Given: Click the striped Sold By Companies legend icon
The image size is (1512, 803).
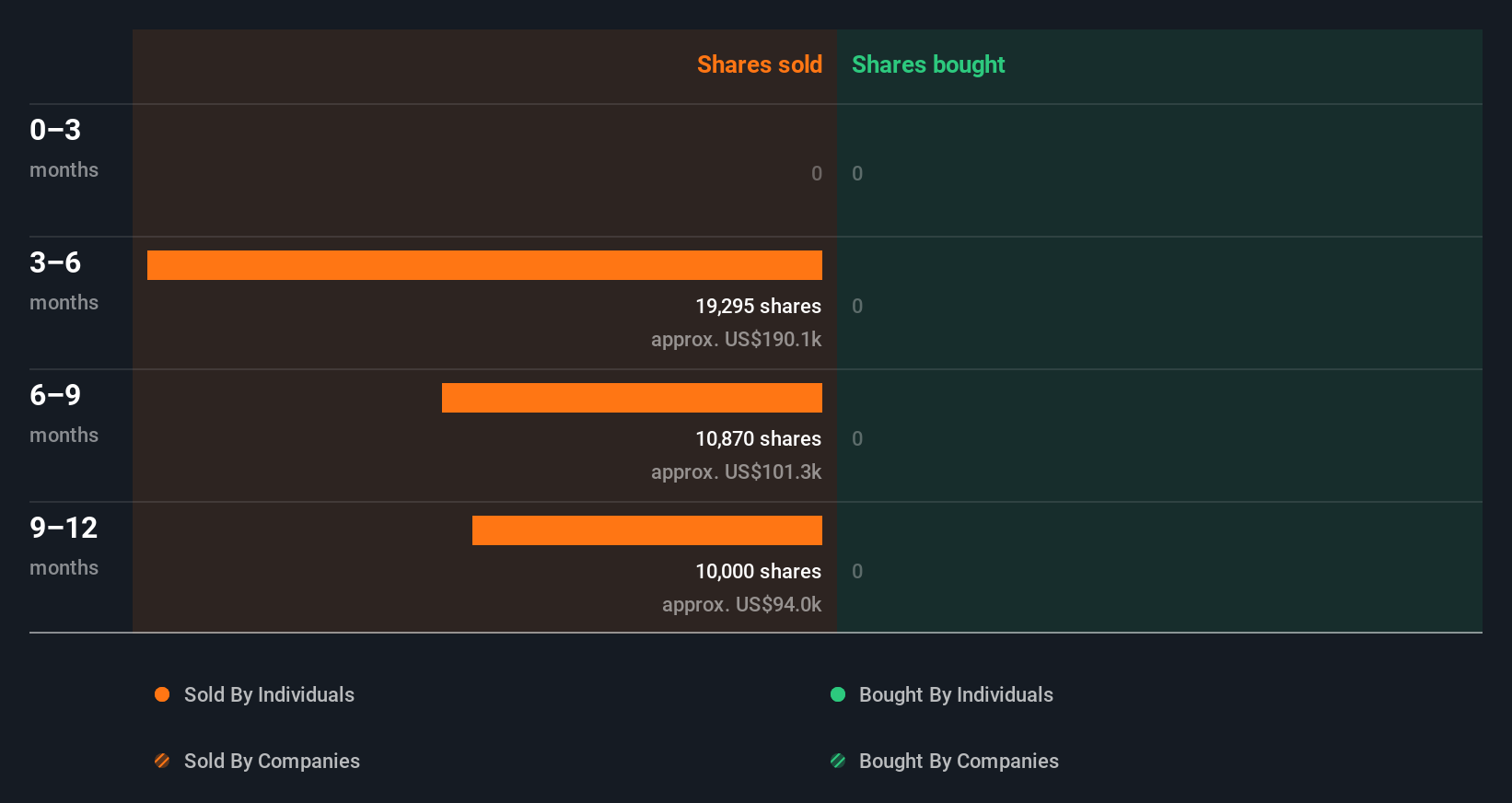Looking at the screenshot, I should click(x=162, y=761).
